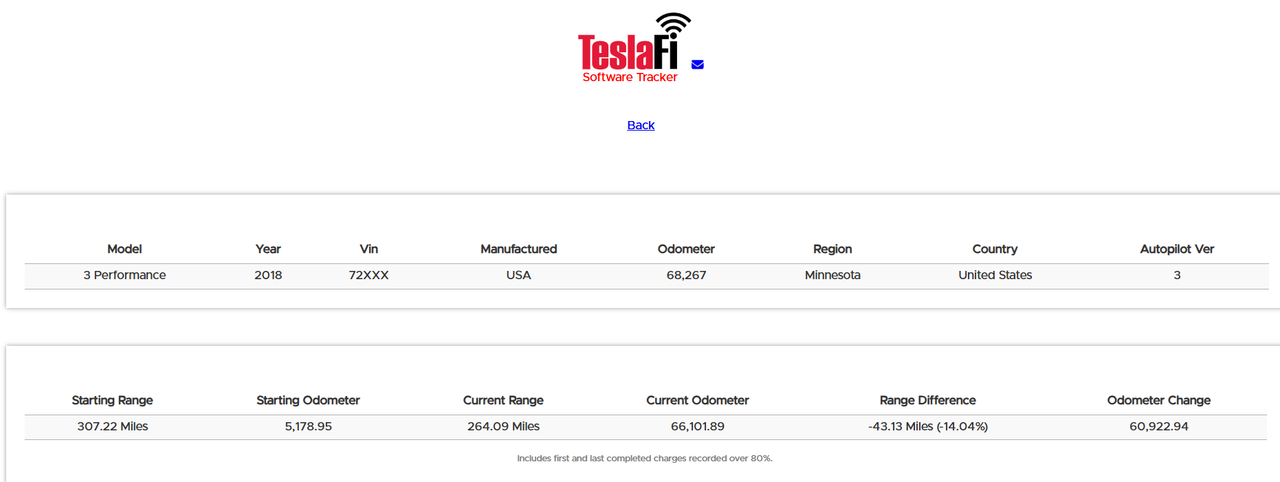This screenshot has height=482, width=1280.
Task: Click the USA manufactured cell
Action: tap(518, 275)
